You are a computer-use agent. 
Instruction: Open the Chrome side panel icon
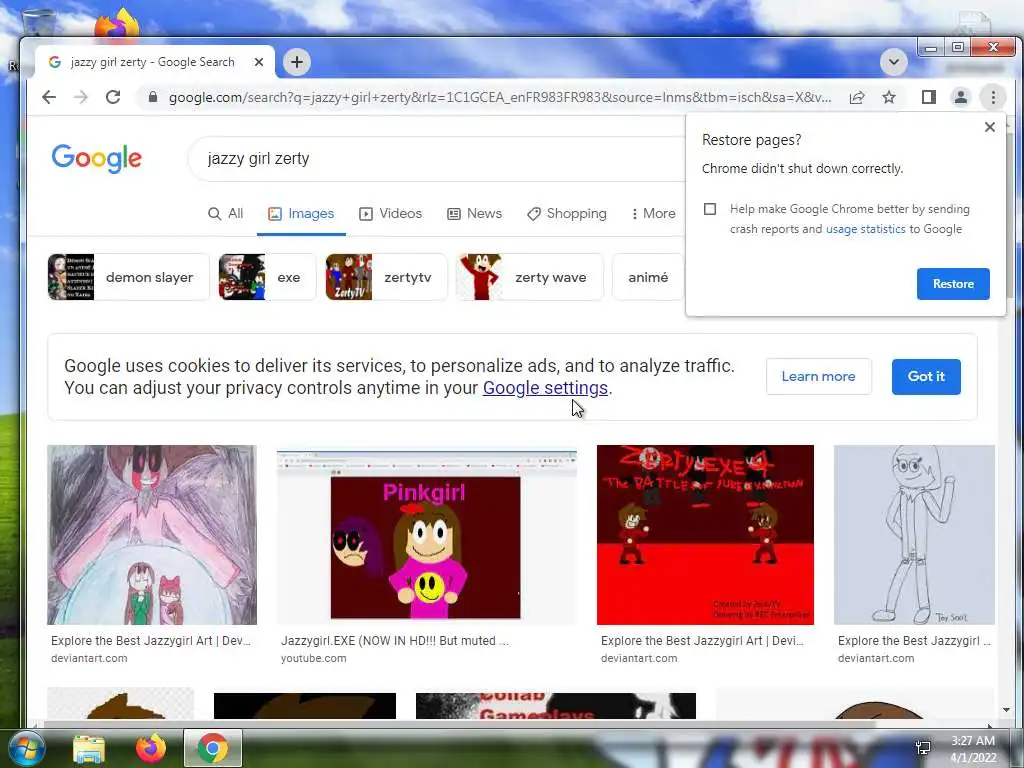(x=929, y=97)
